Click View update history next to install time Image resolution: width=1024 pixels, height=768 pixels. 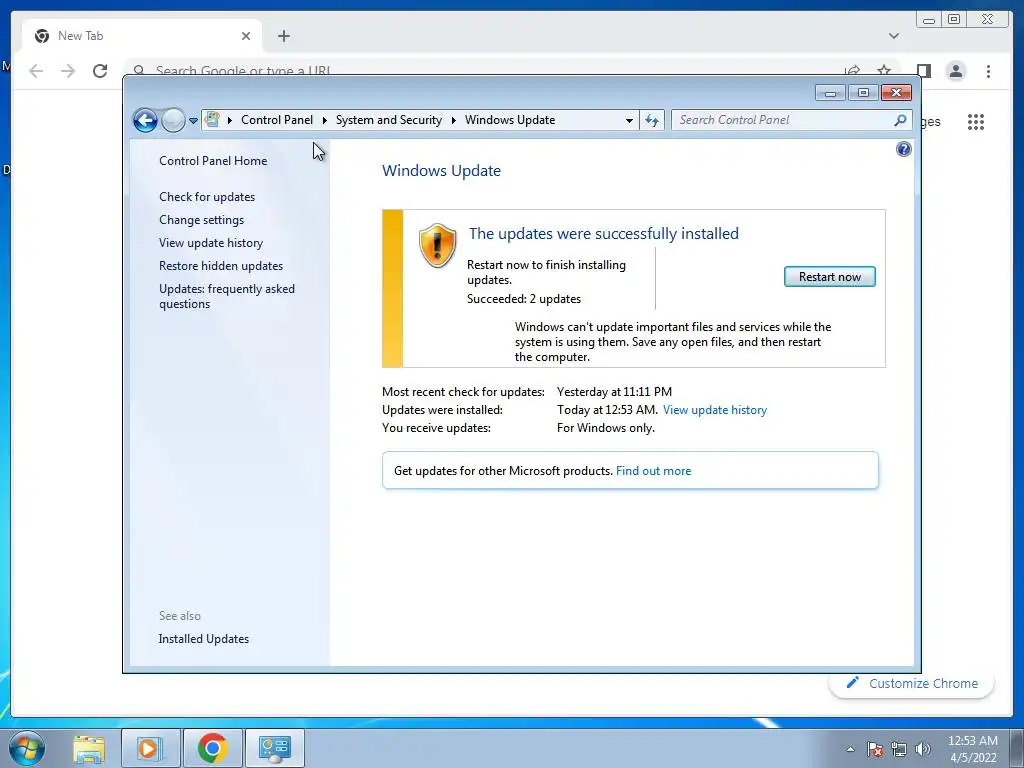click(714, 410)
